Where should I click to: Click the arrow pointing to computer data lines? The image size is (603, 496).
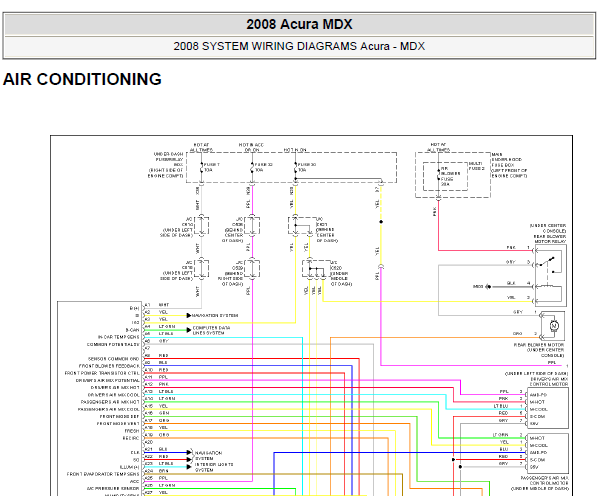189,330
